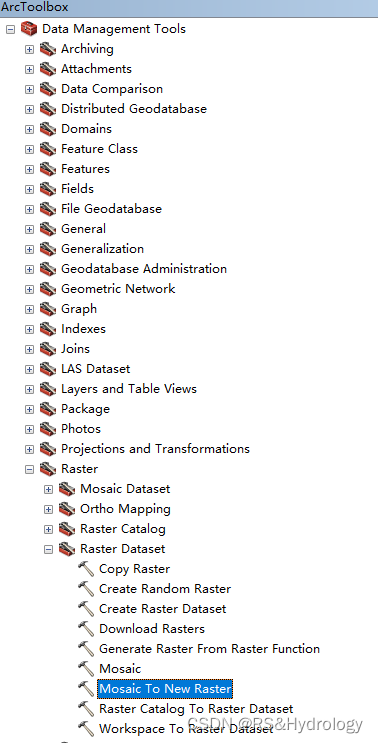Expand the General toolset node
The height and width of the screenshot is (743, 378).
tap(29, 229)
